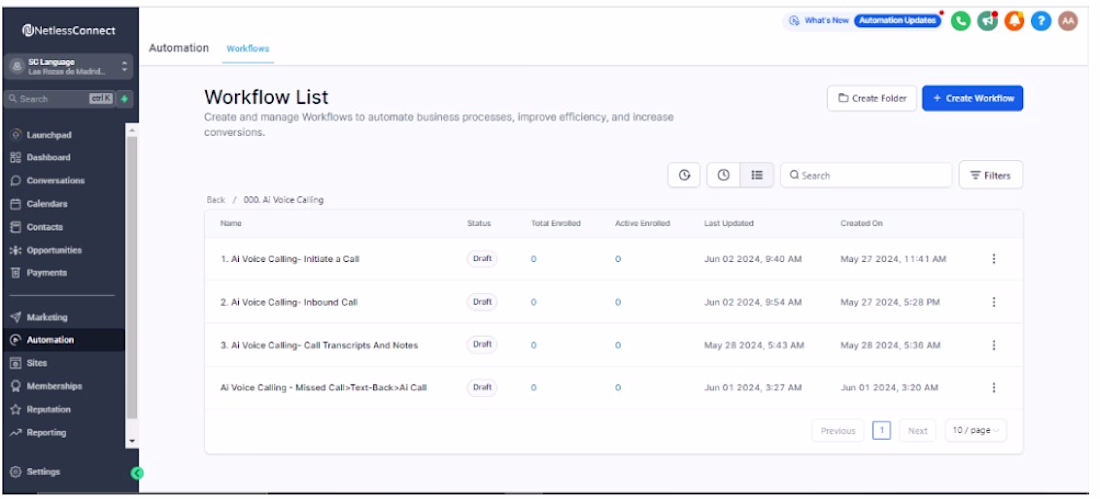Click the Create Folder button
This screenshot has width=1100, height=499.
[x=872, y=98]
